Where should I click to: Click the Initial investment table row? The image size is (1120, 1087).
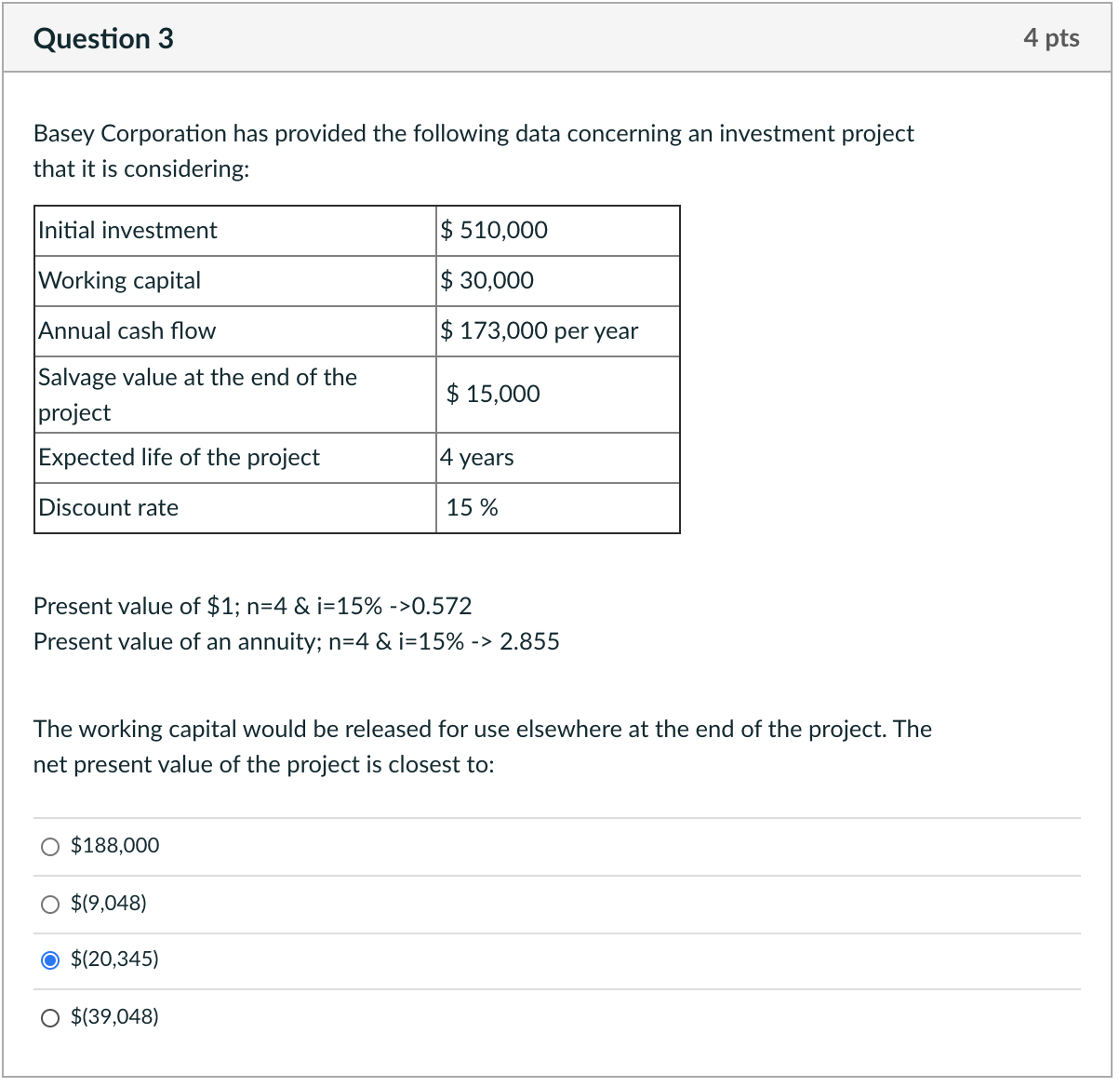[127, 230]
